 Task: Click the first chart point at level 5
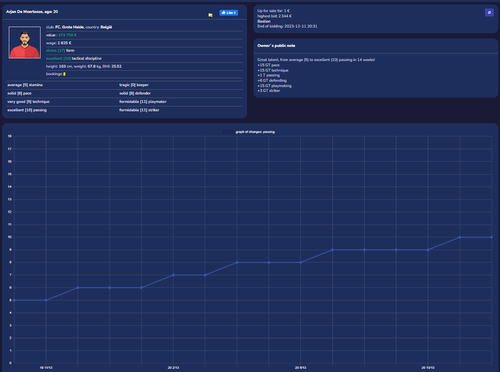(14, 300)
